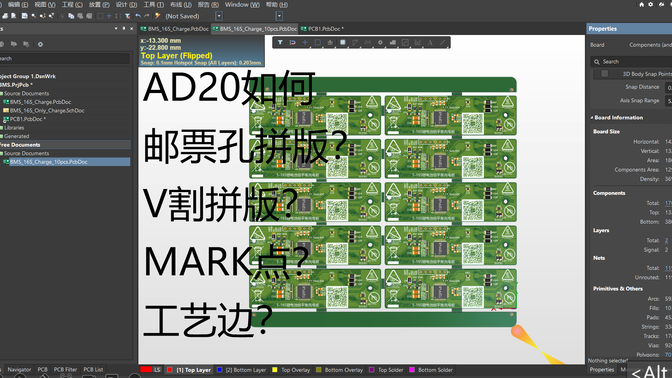Open the PCB Filter panel tab

pos(65,369)
